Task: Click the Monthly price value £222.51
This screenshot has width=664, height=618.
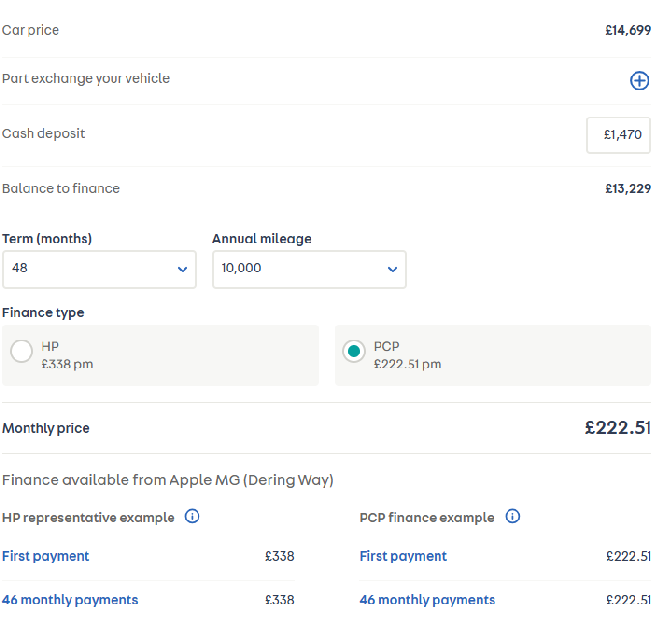Action: (617, 428)
